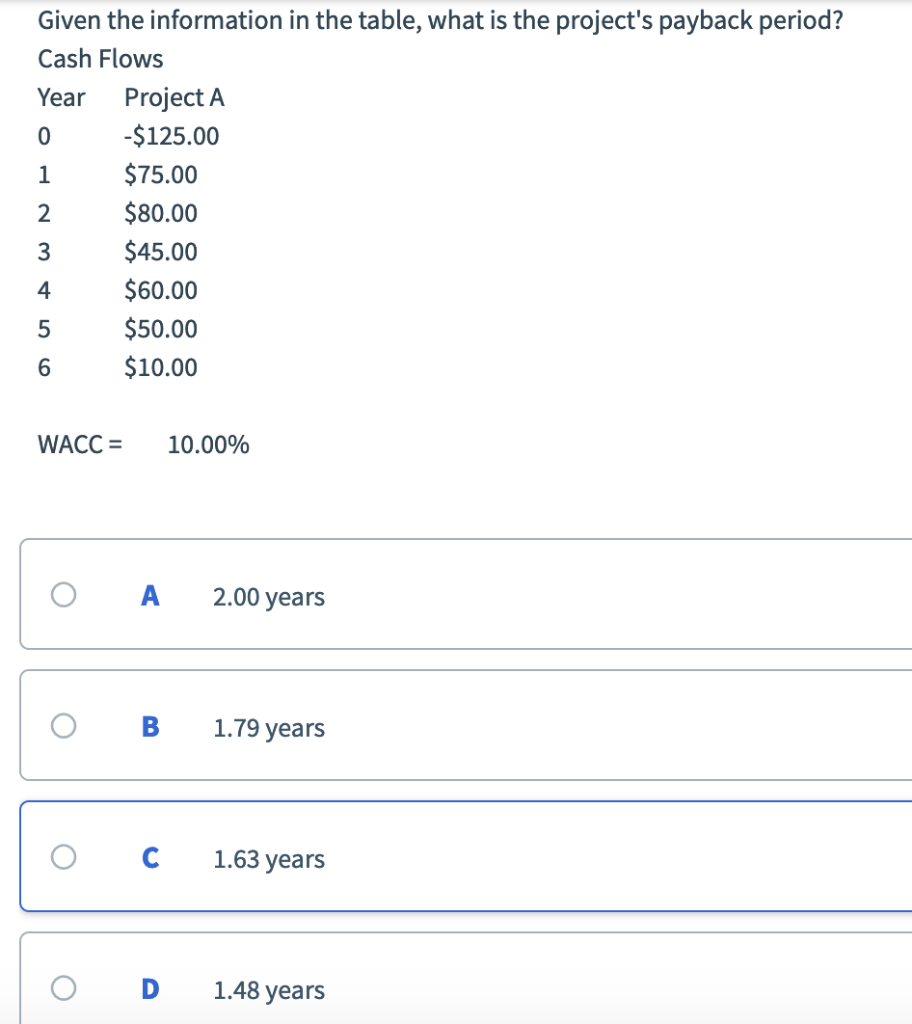
Task: Select the radio button for answer B
Action: pyautogui.click(x=64, y=726)
